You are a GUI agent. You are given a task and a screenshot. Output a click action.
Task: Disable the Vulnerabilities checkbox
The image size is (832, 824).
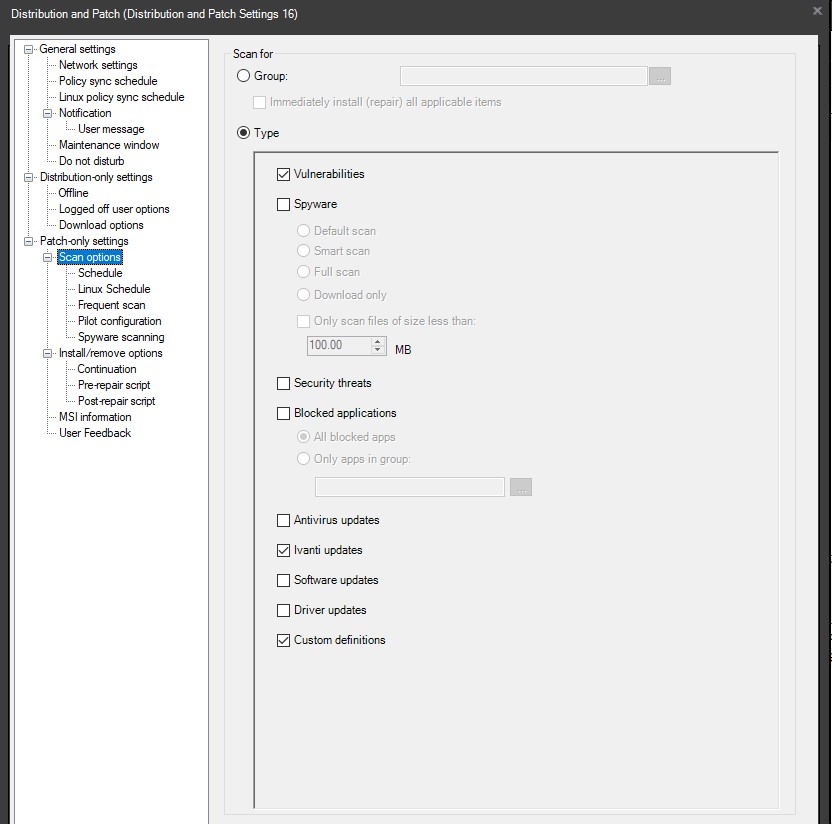pyautogui.click(x=283, y=173)
